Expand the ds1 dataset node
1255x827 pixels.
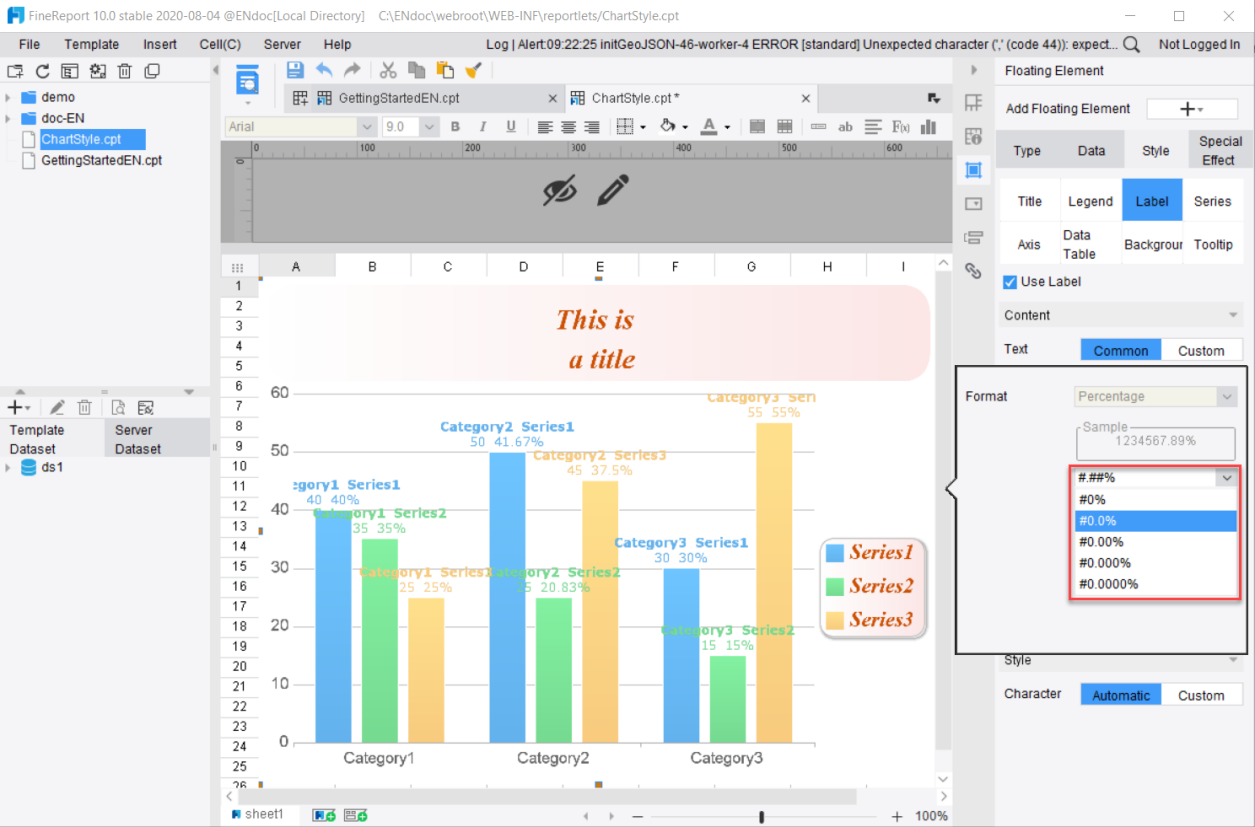tap(8, 467)
